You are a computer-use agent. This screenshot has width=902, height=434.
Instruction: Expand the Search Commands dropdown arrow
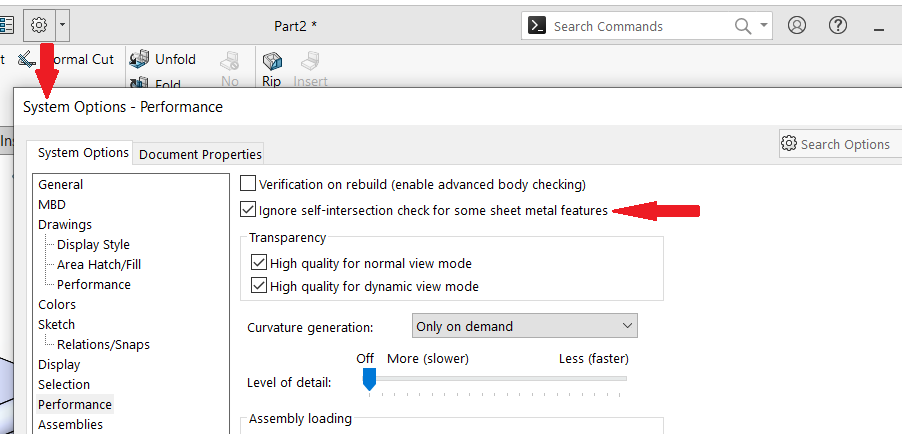click(x=765, y=26)
